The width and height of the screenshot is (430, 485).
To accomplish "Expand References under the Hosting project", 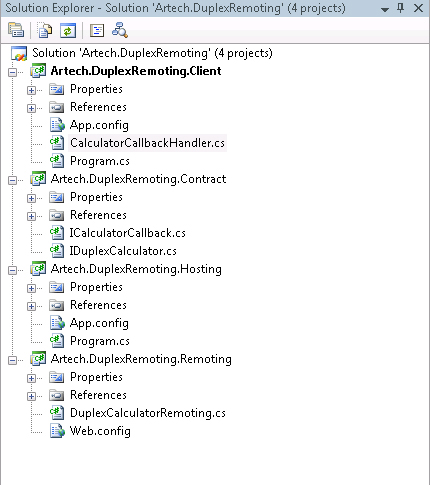I will 32,306.
